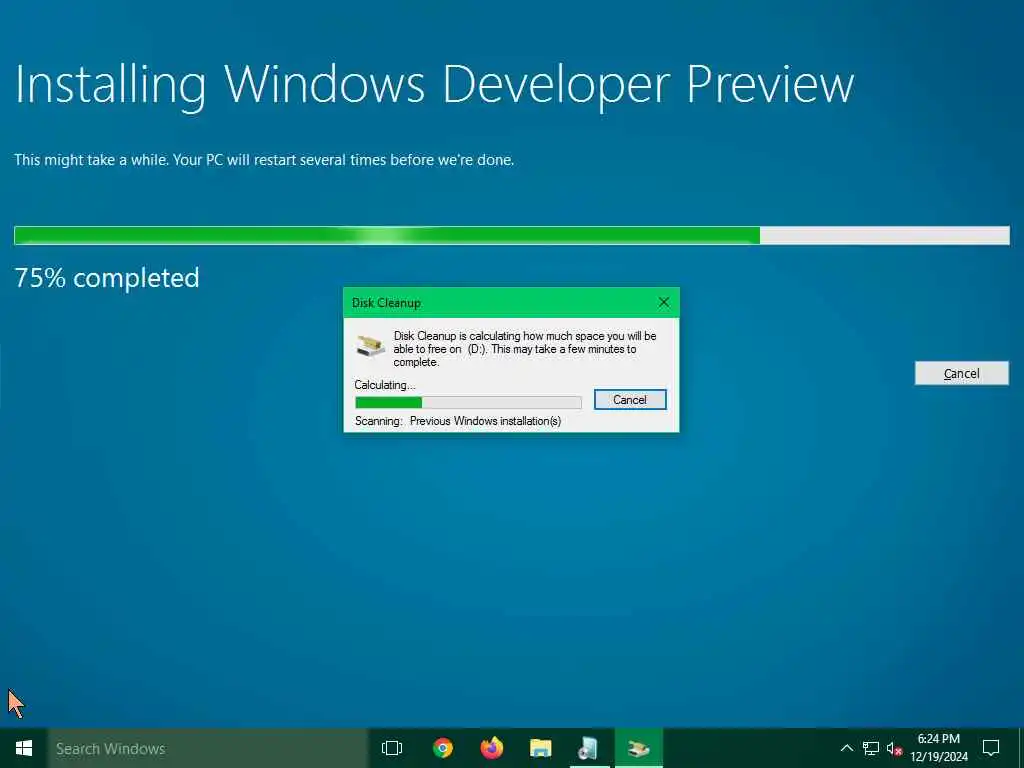Open File Explorer from the taskbar

click(x=541, y=748)
